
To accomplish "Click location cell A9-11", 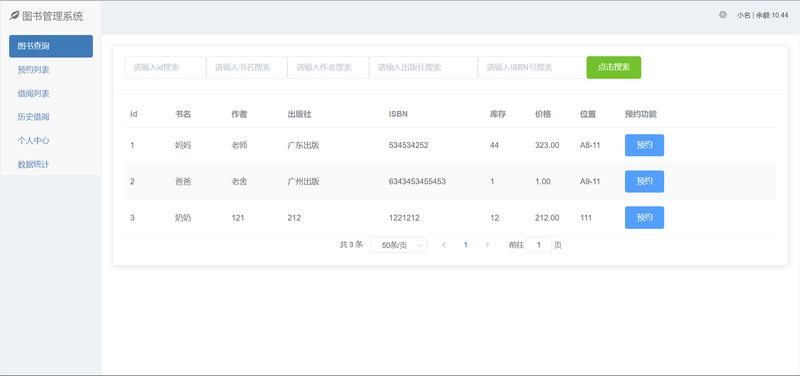I will pos(590,181).
